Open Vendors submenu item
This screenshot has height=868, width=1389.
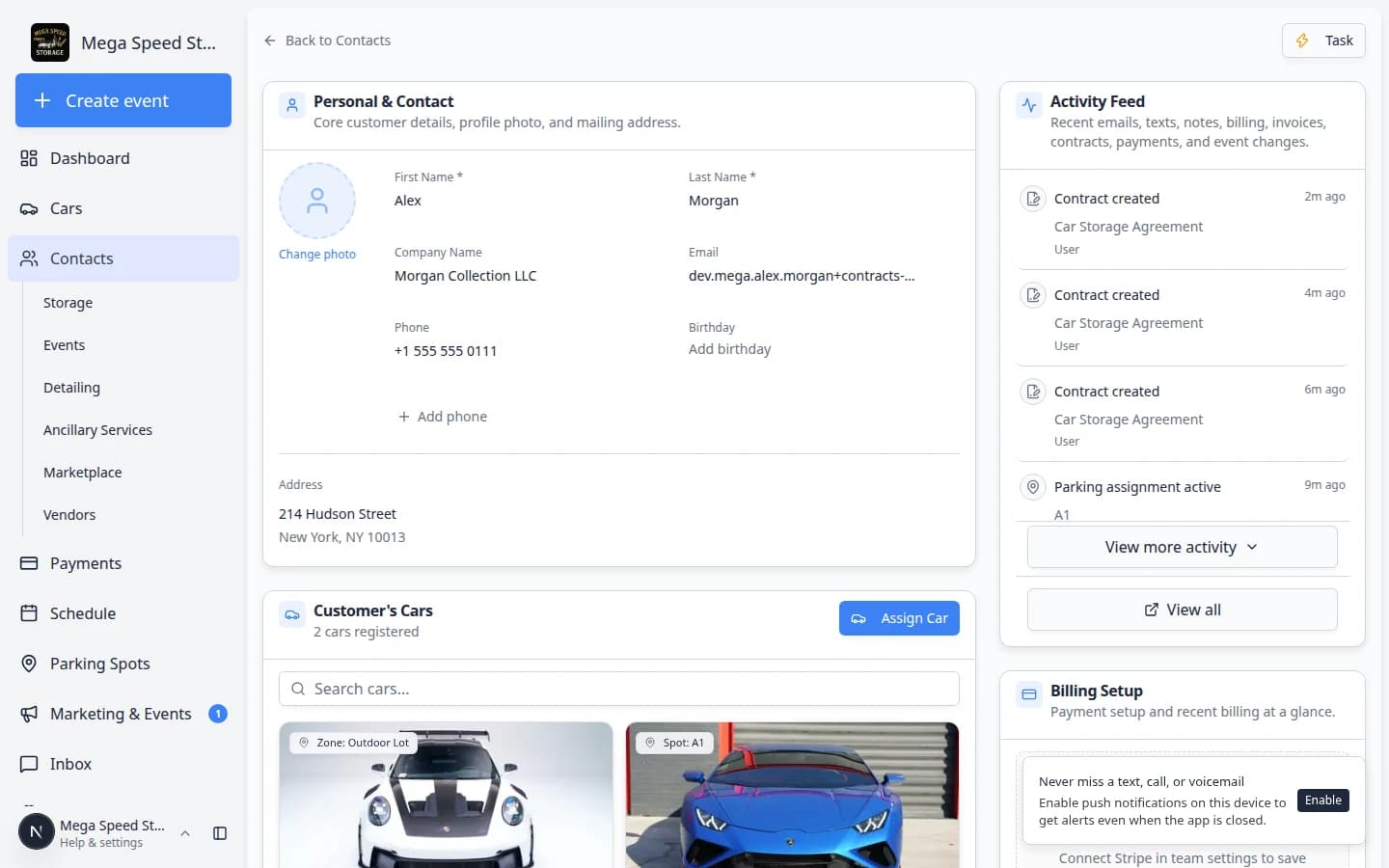[x=69, y=515]
